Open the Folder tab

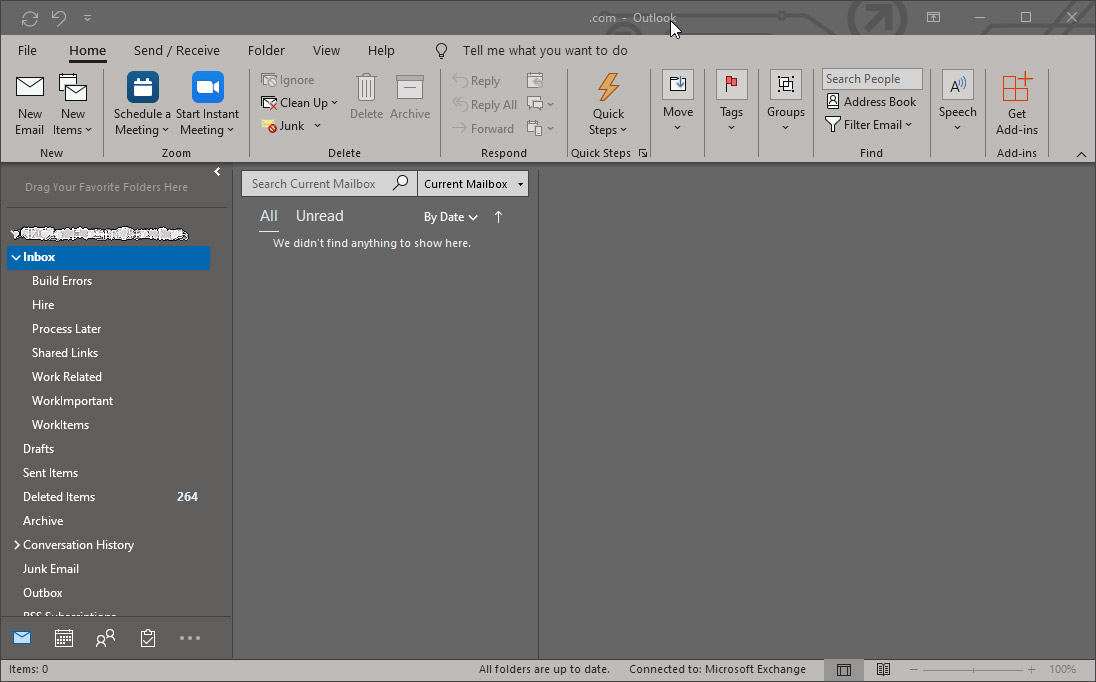[x=266, y=50]
